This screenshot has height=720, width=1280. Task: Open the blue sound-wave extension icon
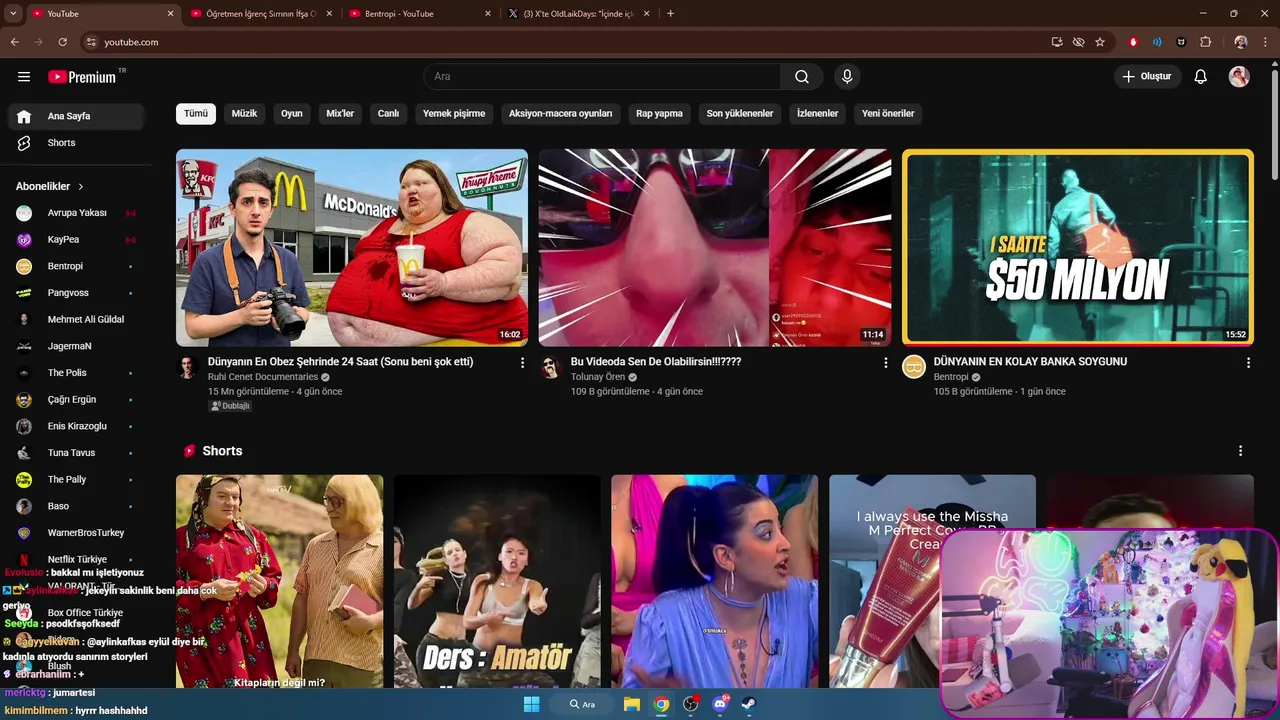(x=1157, y=42)
